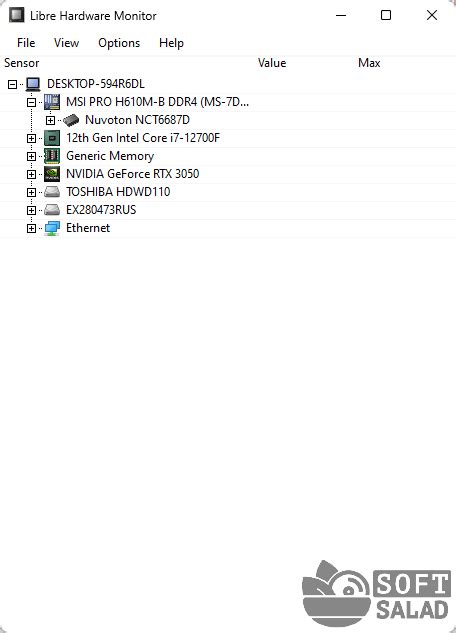This screenshot has height=633, width=456.
Task: Expand the 12th Gen Intel Core node
Action: click(x=31, y=138)
